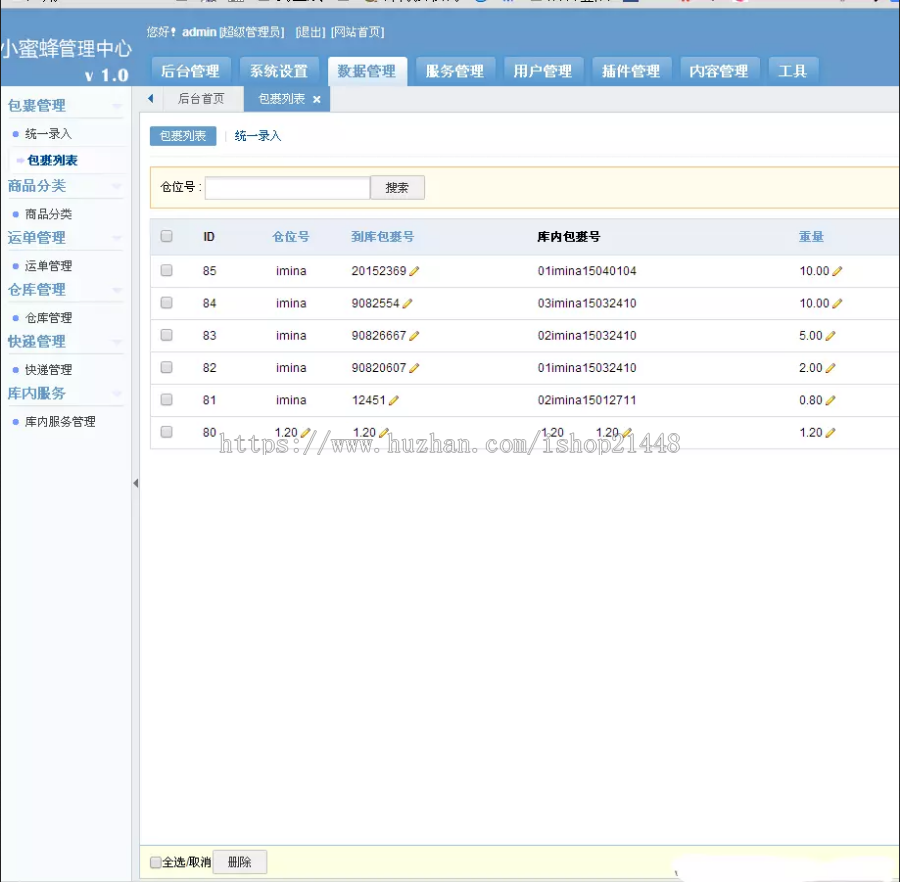This screenshot has height=882, width=900.
Task: Edit the 0.80 weight via pencil icon
Action: click(x=831, y=400)
